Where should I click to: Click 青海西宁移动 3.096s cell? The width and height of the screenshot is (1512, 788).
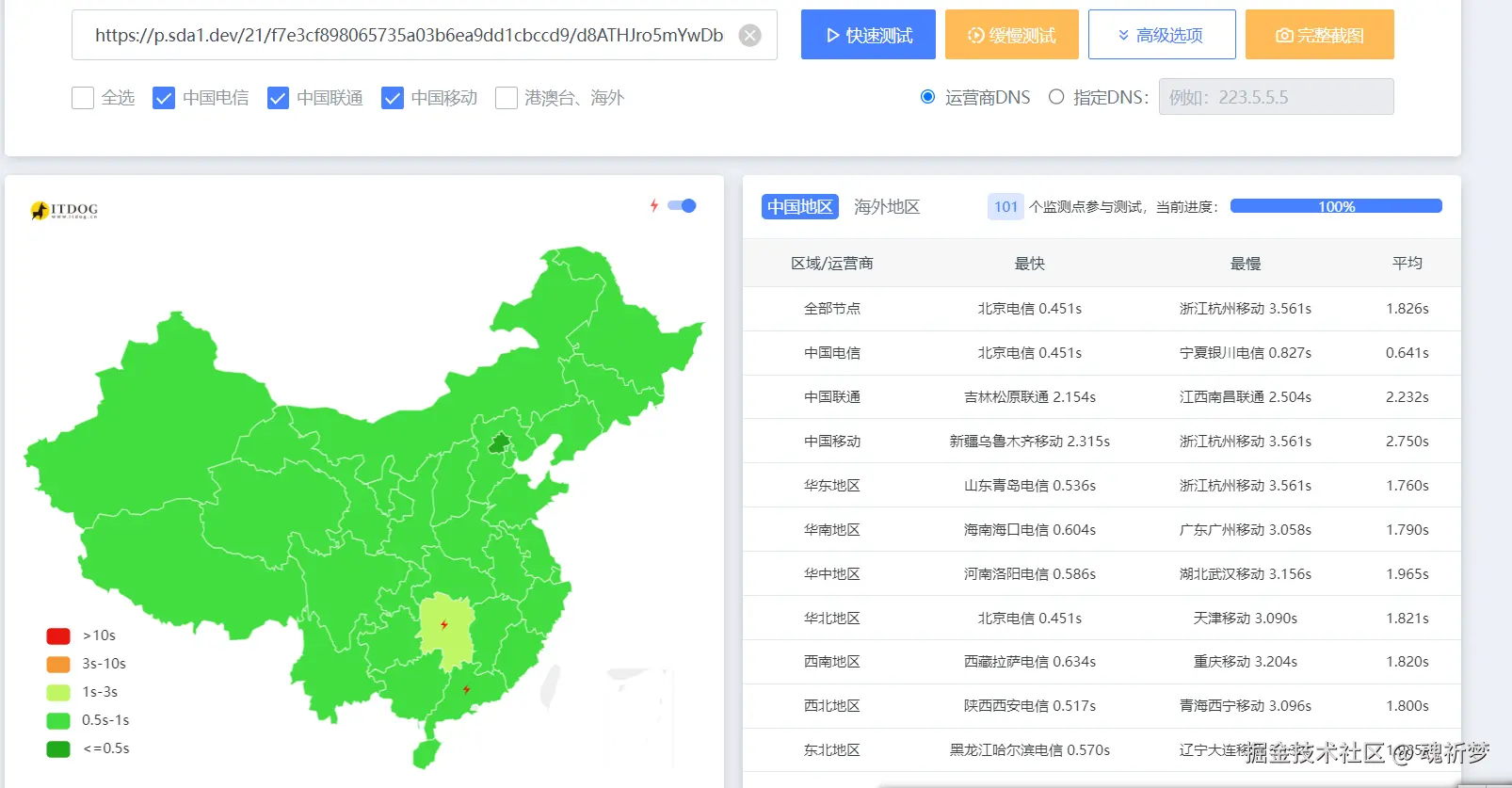tap(1245, 706)
